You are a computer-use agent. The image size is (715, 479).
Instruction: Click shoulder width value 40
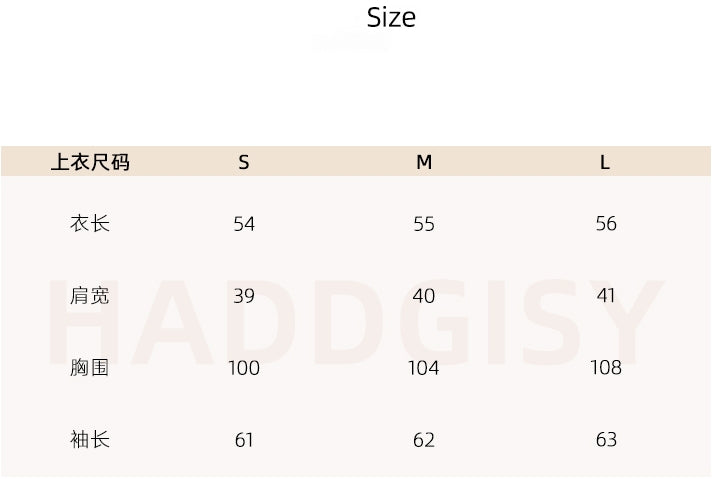424,296
